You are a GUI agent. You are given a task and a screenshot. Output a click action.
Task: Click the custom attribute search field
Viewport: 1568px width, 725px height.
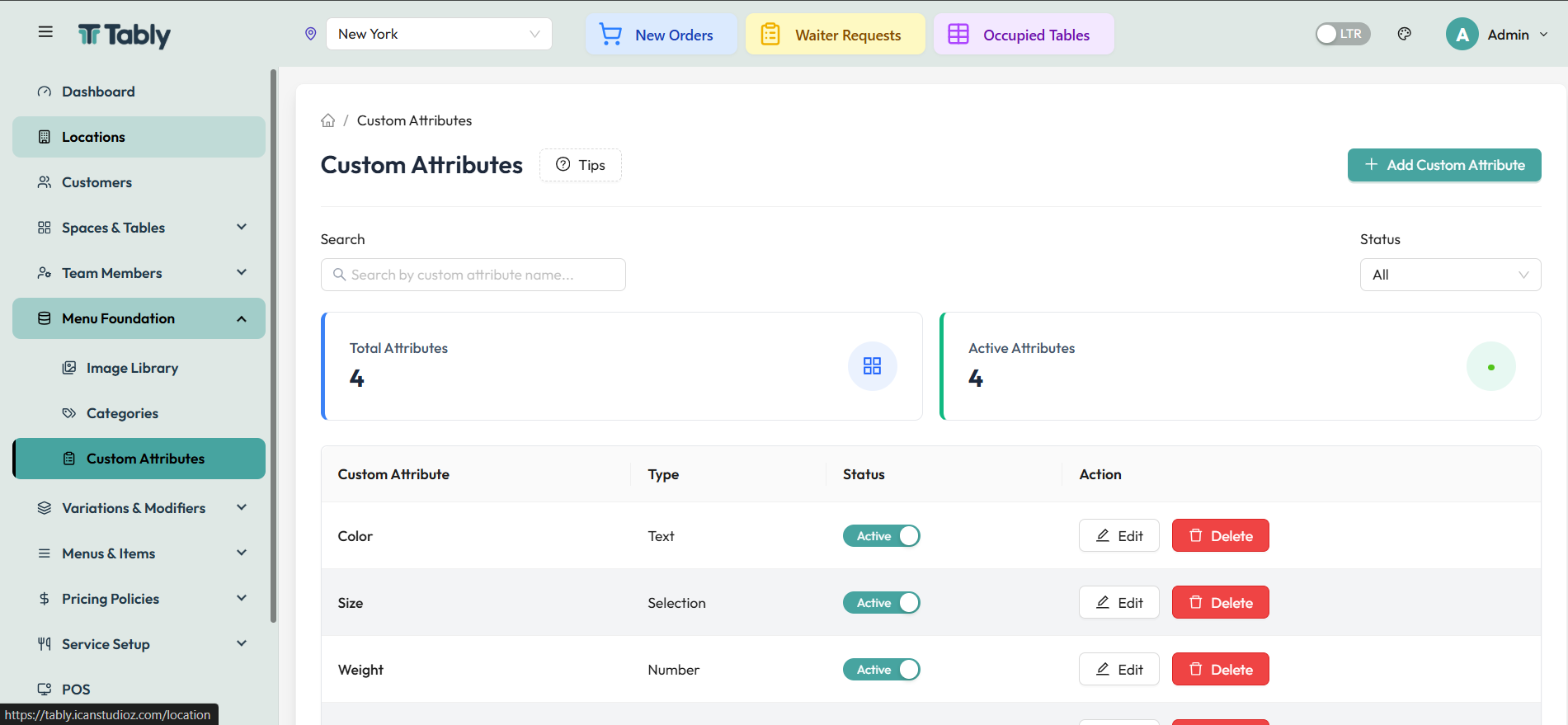[x=473, y=275]
